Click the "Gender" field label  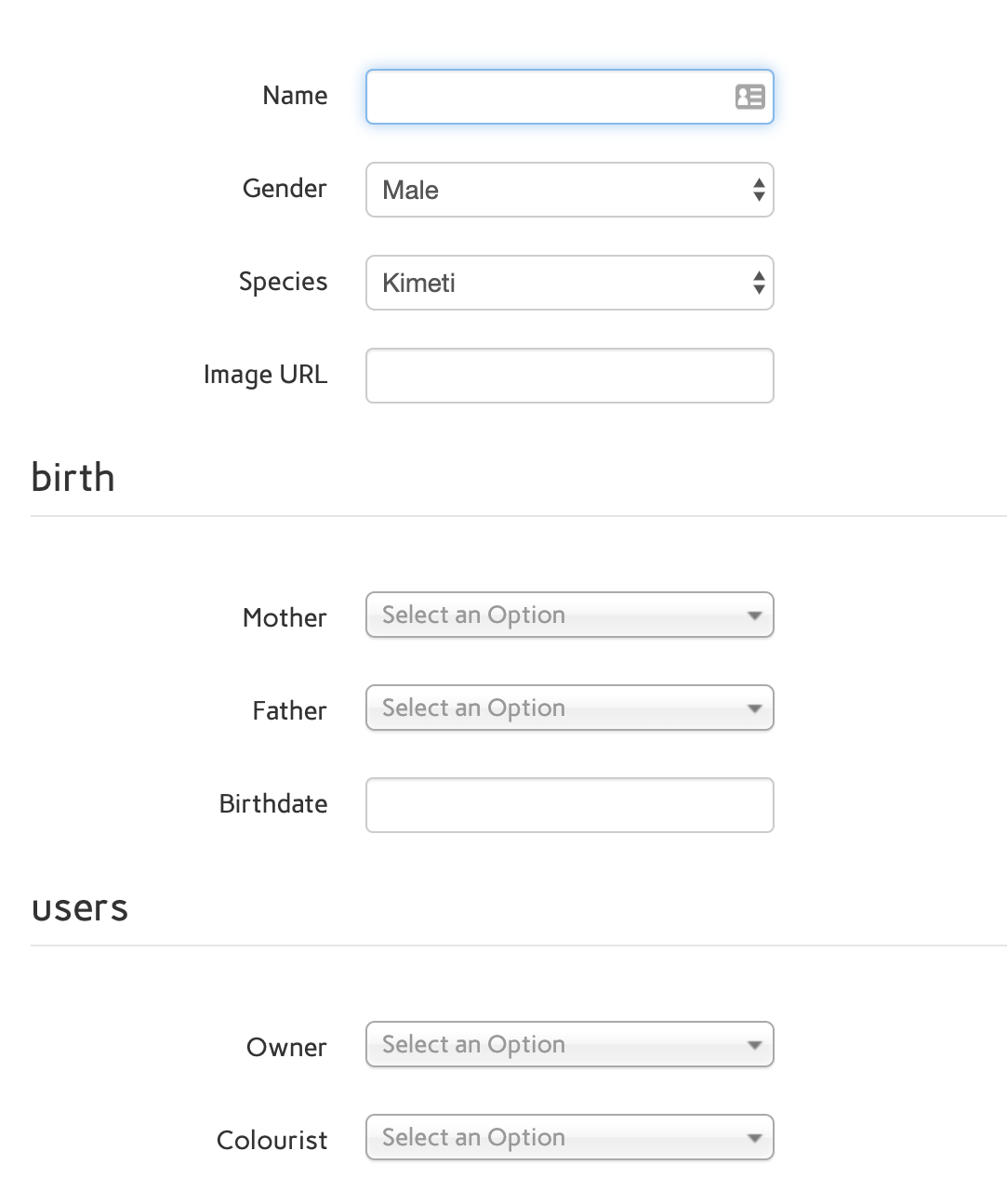tap(285, 189)
